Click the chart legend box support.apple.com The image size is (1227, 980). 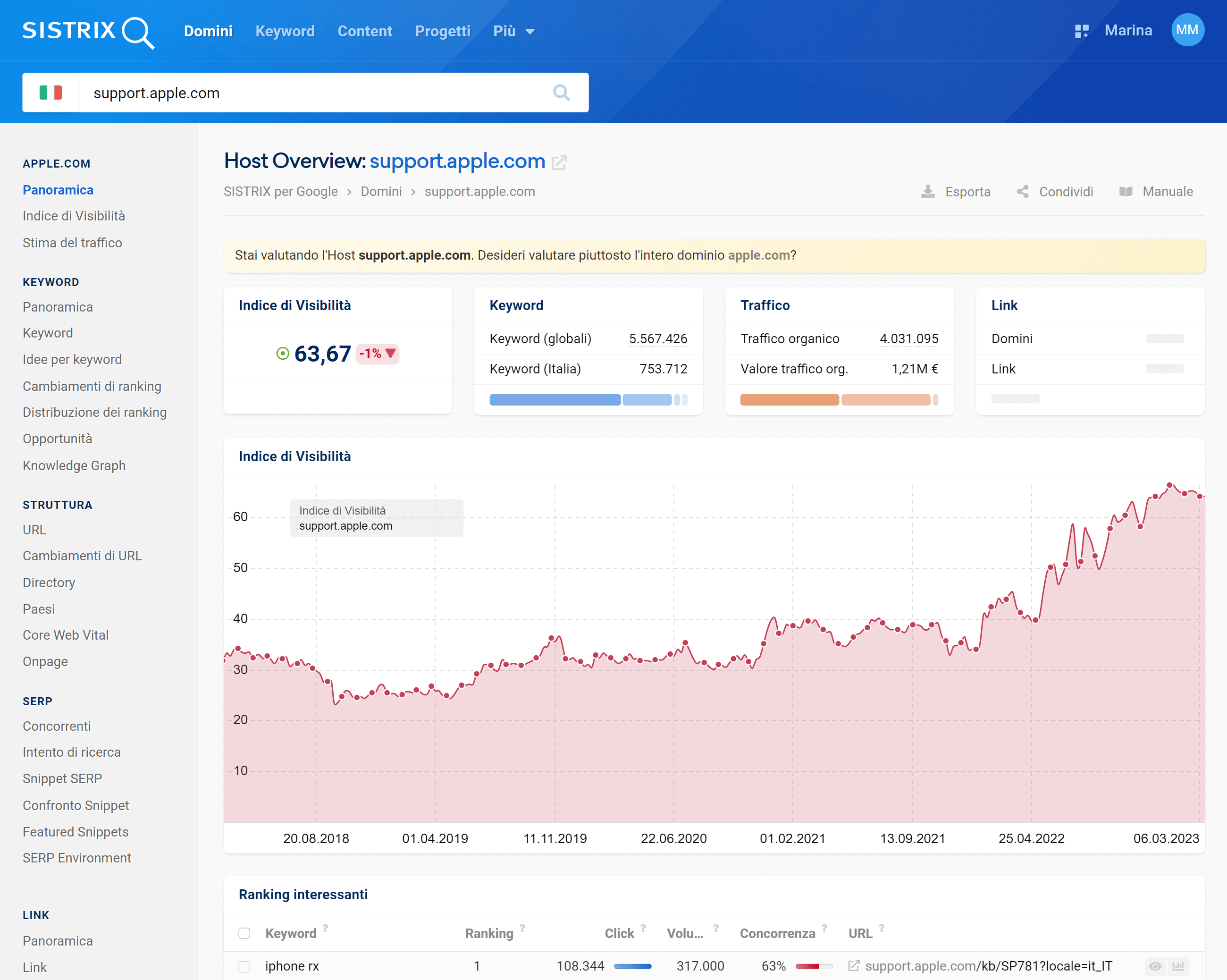click(x=376, y=518)
